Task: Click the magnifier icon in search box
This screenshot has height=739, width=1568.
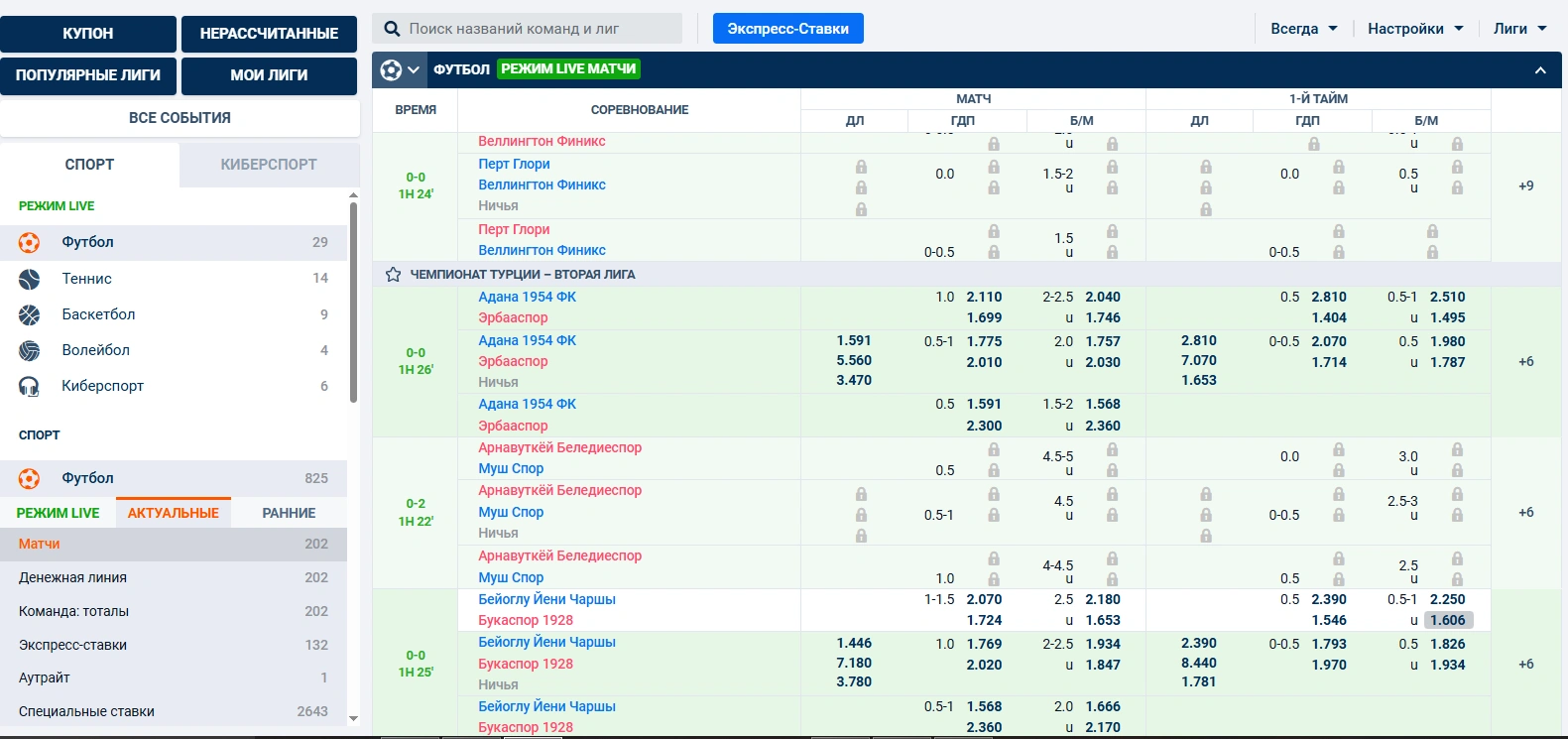Action: pos(392,29)
